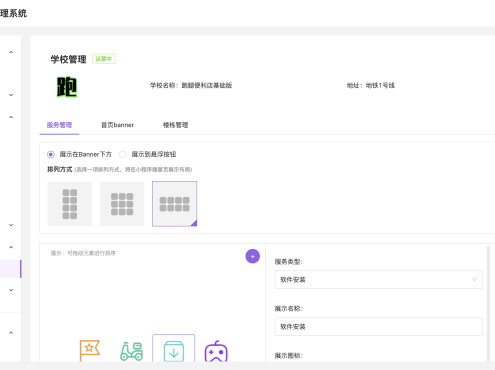Viewport: 495px width, 370px height.
Task: Select the green delivery scooter service icon
Action: (x=132, y=351)
